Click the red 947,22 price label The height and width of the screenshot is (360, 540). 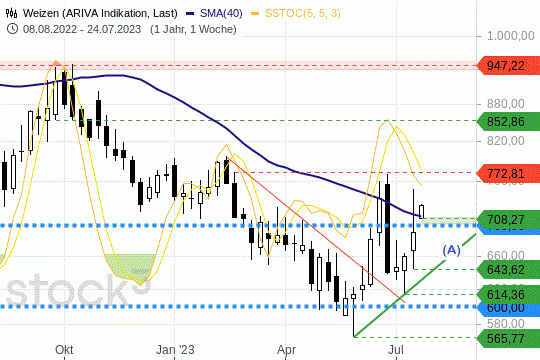pos(509,65)
